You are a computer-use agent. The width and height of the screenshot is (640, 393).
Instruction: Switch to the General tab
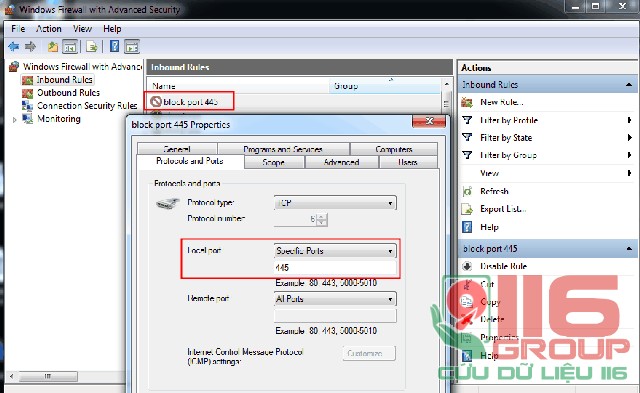177,149
